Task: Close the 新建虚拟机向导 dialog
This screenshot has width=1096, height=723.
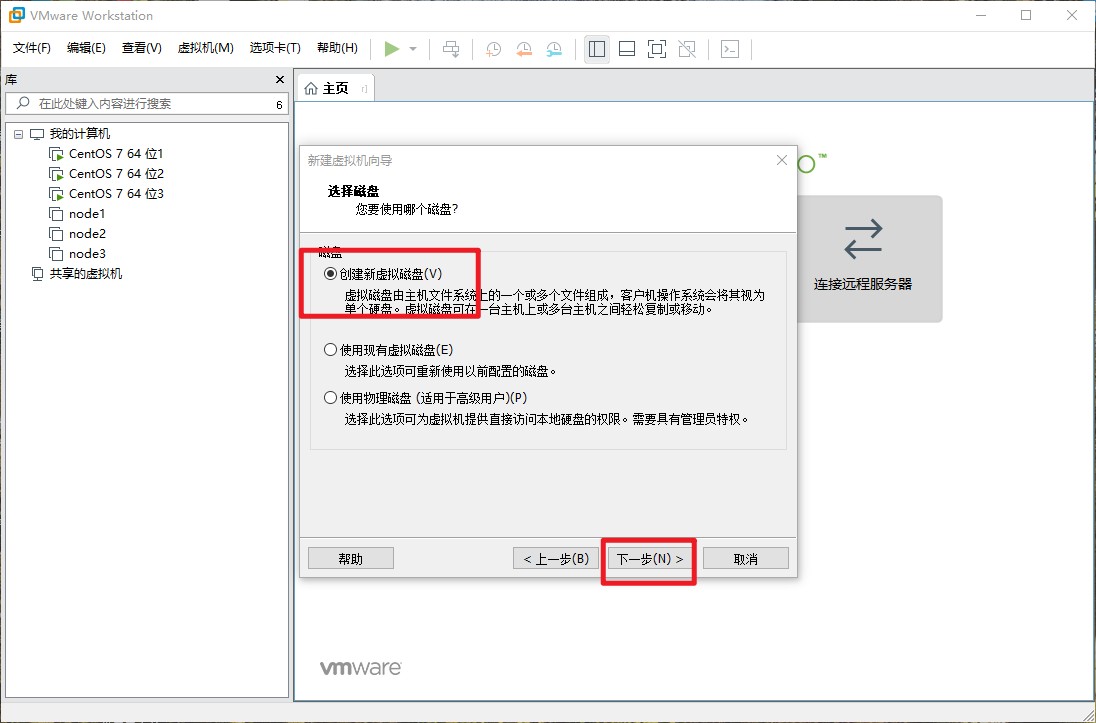Action: point(781,160)
